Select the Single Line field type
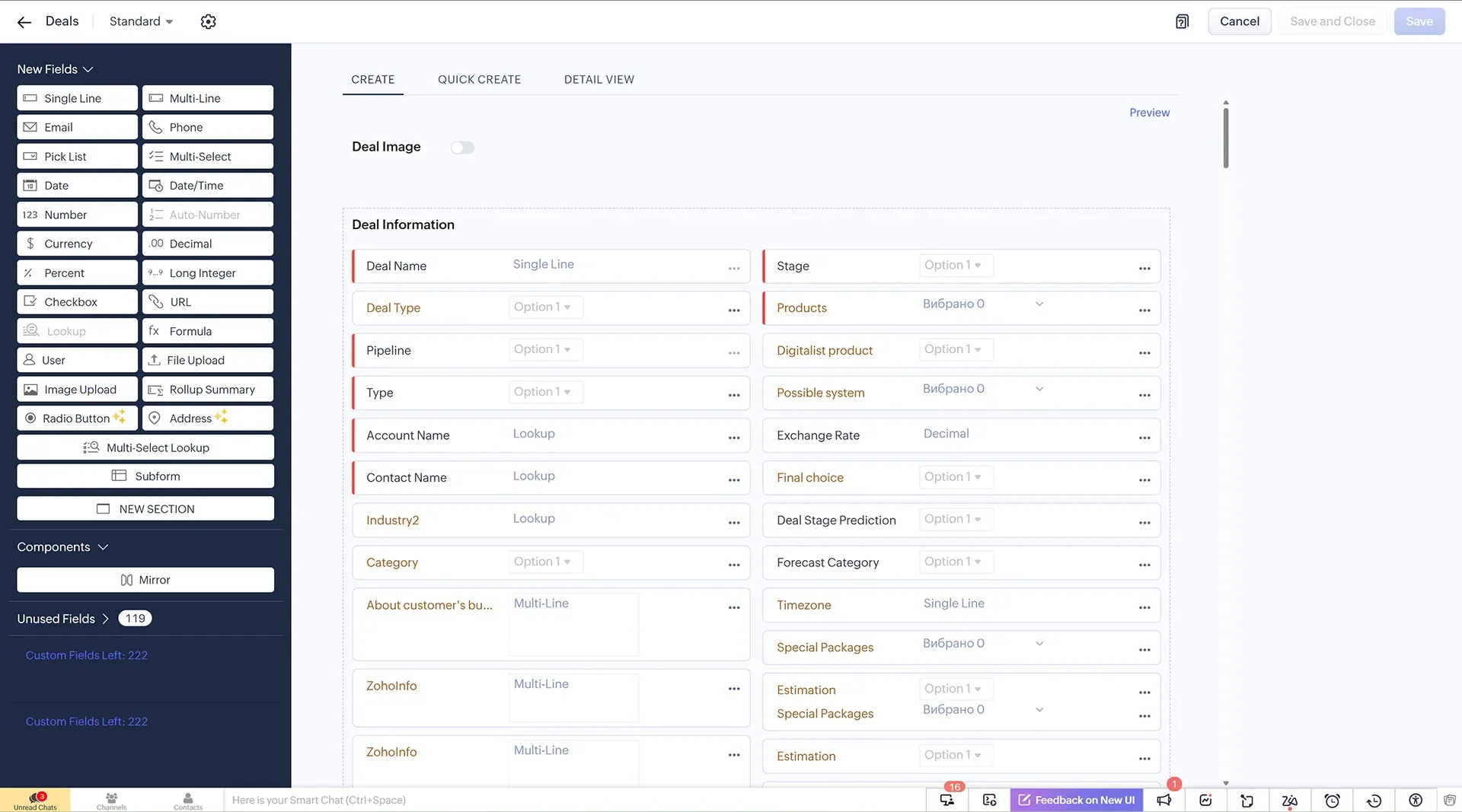Image resolution: width=1462 pixels, height=812 pixels. point(78,98)
